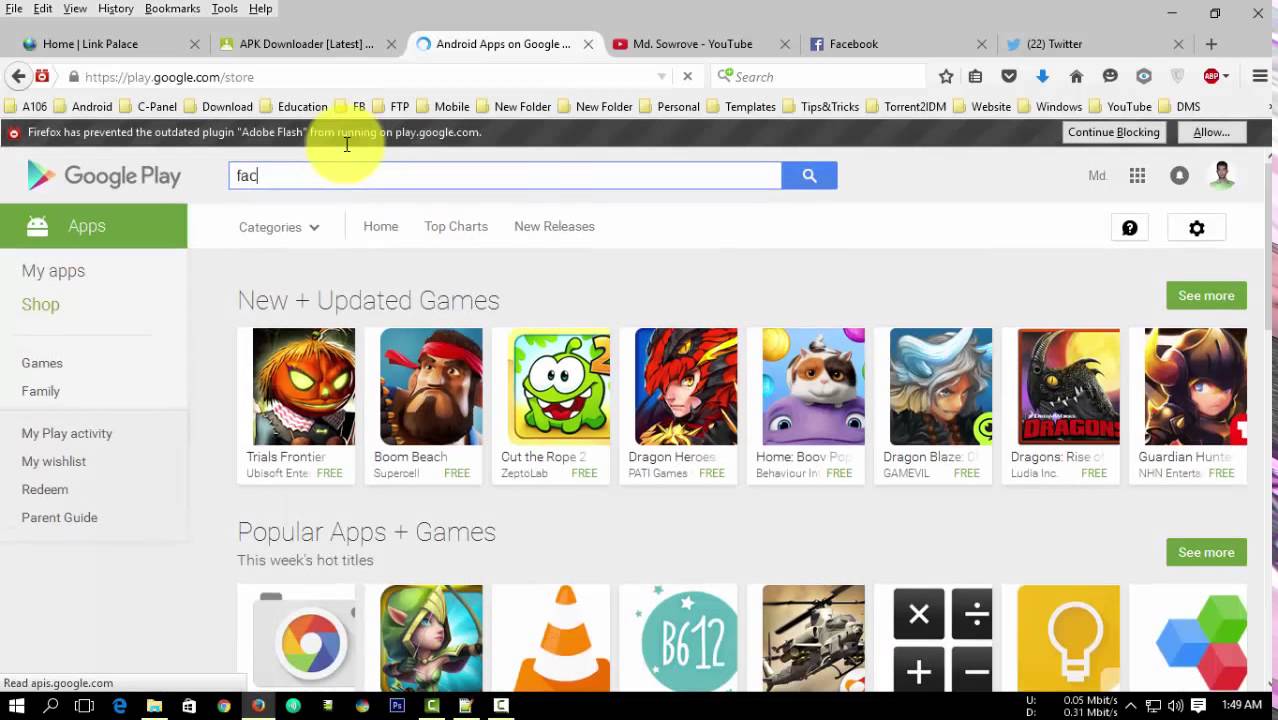Open Home in the Play Store nav
This screenshot has height=720, width=1278.
[x=380, y=226]
